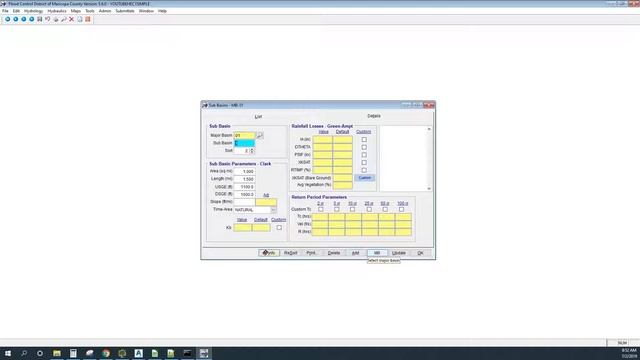
Task: Click the USGE (ft) input field
Action: click(x=244, y=187)
